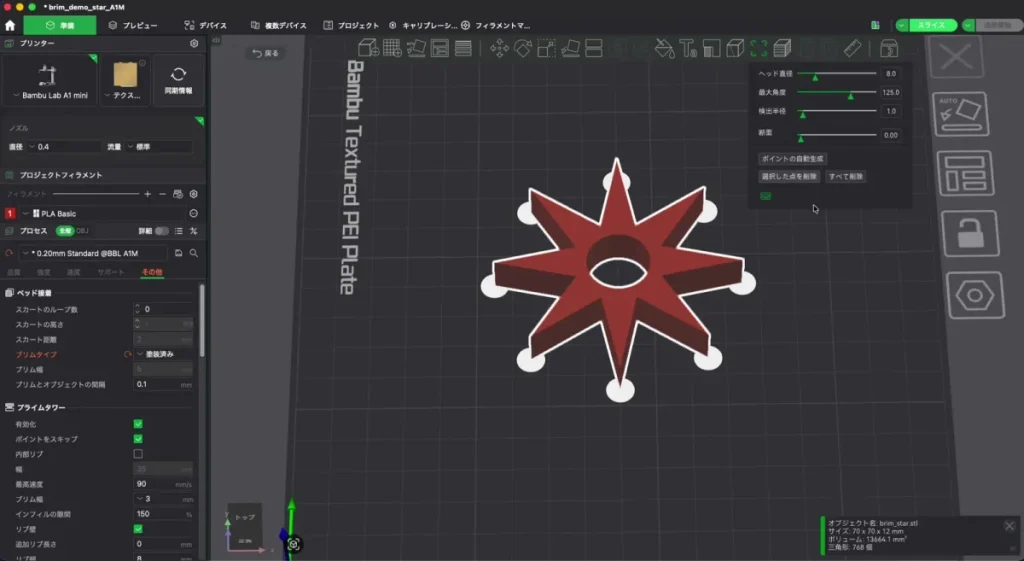Uncheck the 有効化 prime tower checkbox
Viewport: 1024px width, 561px height.
pos(138,425)
